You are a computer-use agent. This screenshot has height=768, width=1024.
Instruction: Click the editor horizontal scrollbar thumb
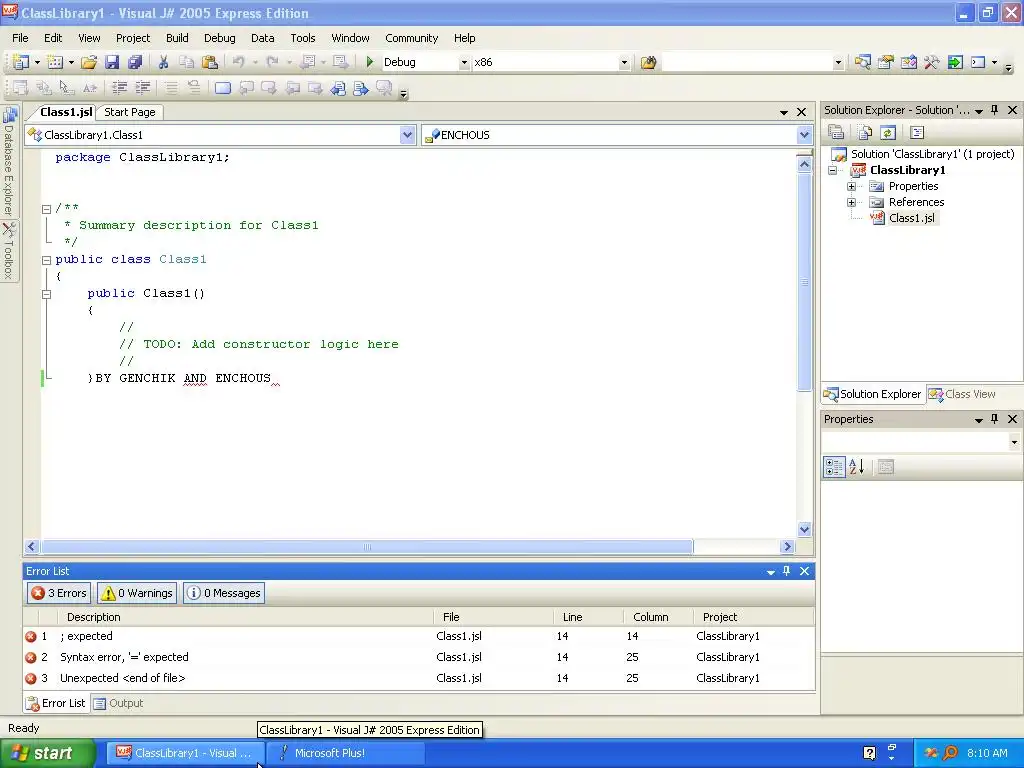pos(367,547)
